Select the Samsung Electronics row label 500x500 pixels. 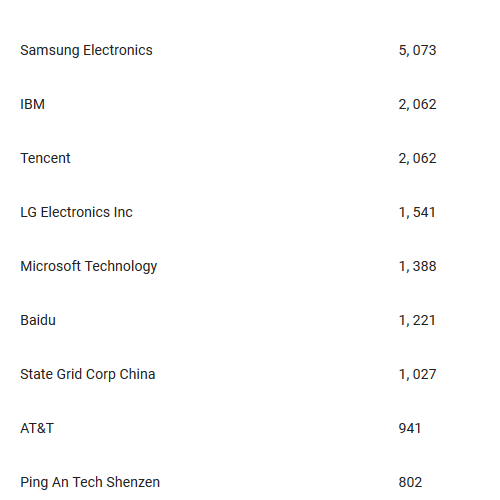tap(86, 51)
